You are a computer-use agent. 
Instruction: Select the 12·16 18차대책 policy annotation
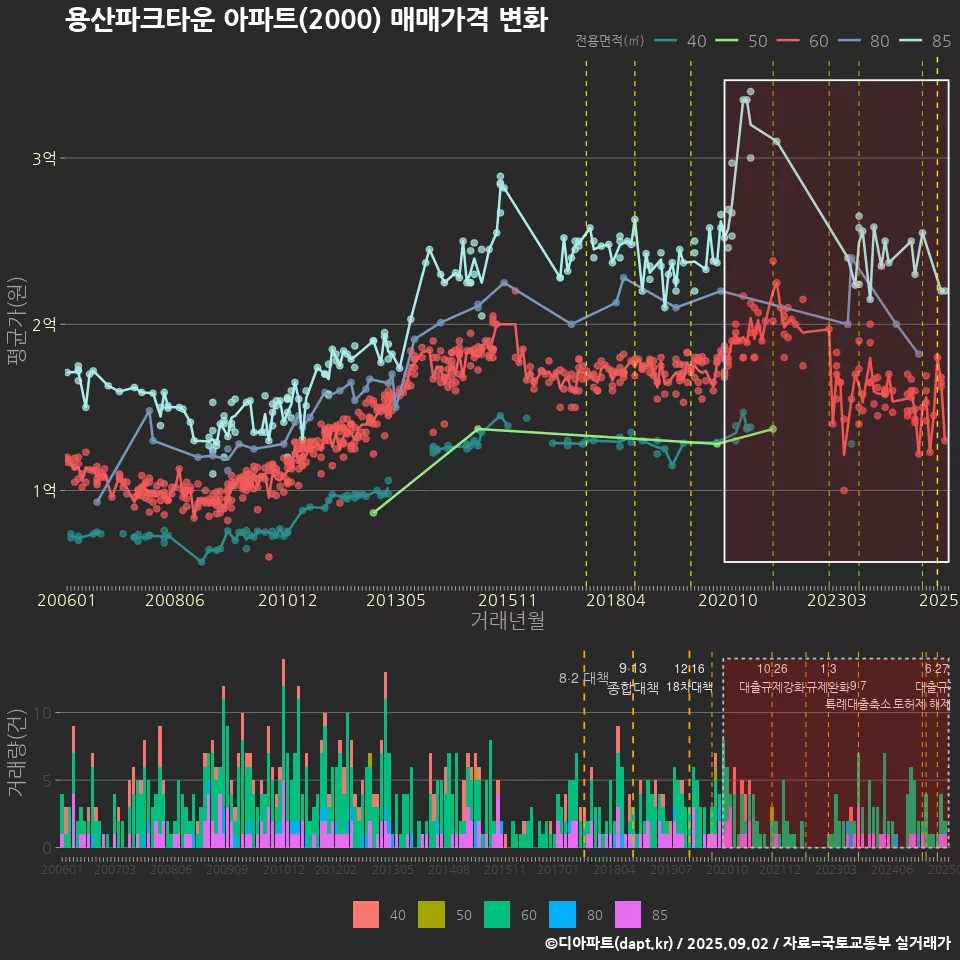click(689, 678)
